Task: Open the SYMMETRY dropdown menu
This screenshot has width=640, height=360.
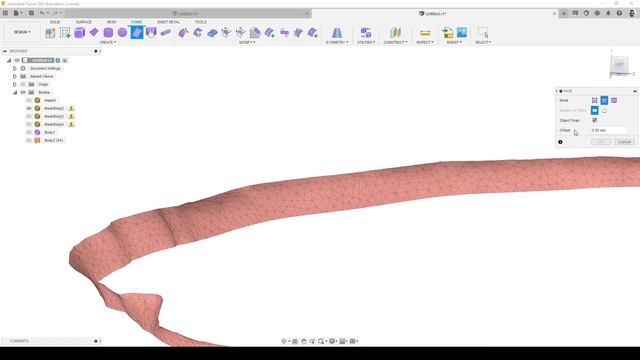Action: 337,42
